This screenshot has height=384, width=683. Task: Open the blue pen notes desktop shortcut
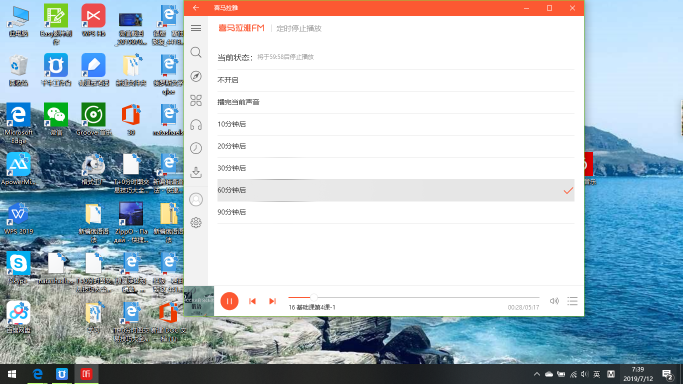coord(93,70)
